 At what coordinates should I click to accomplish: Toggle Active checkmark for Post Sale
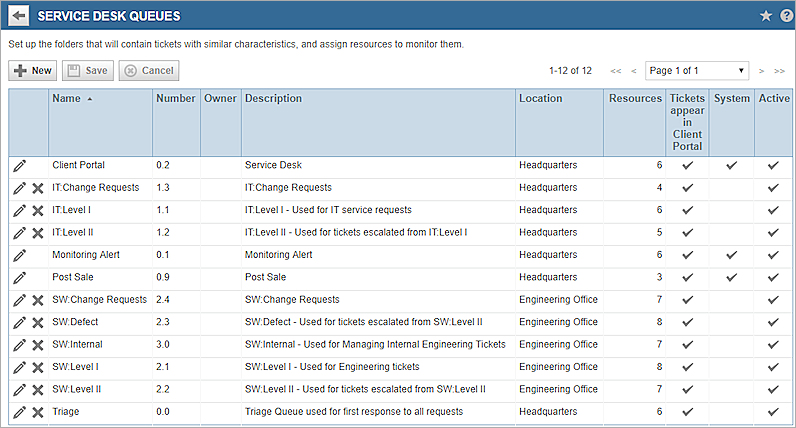[772, 277]
